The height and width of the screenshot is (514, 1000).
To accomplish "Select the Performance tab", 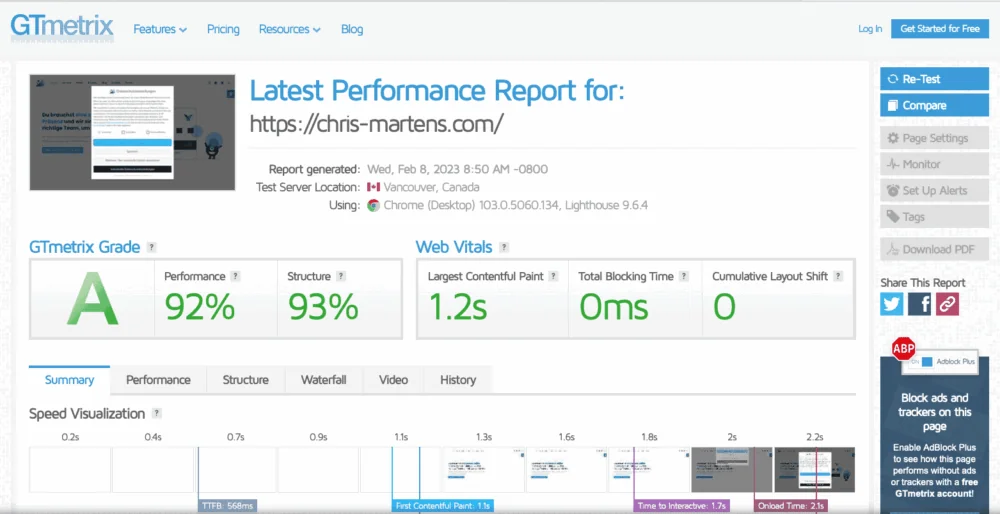I will 158,380.
